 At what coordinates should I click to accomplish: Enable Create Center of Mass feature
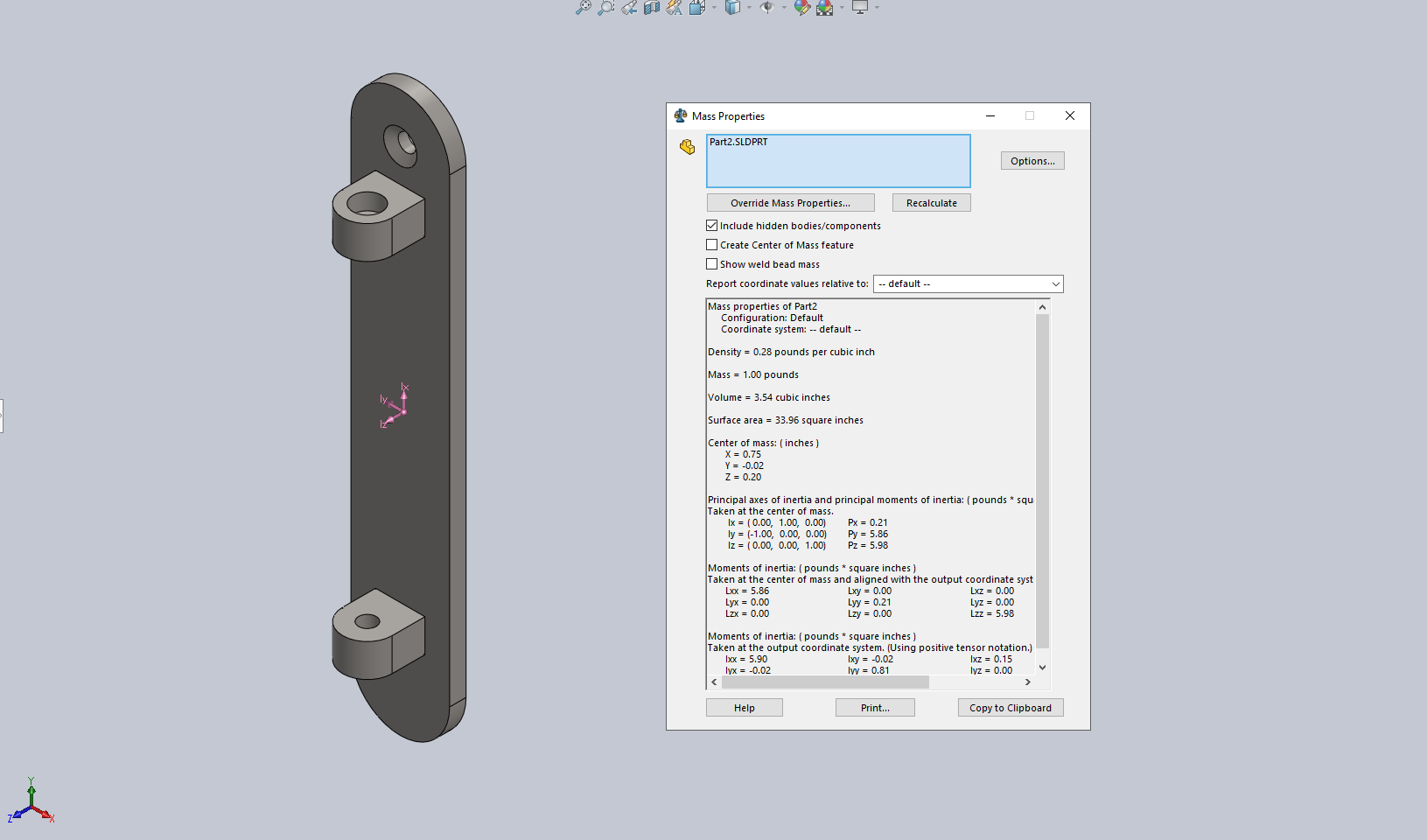click(712, 245)
